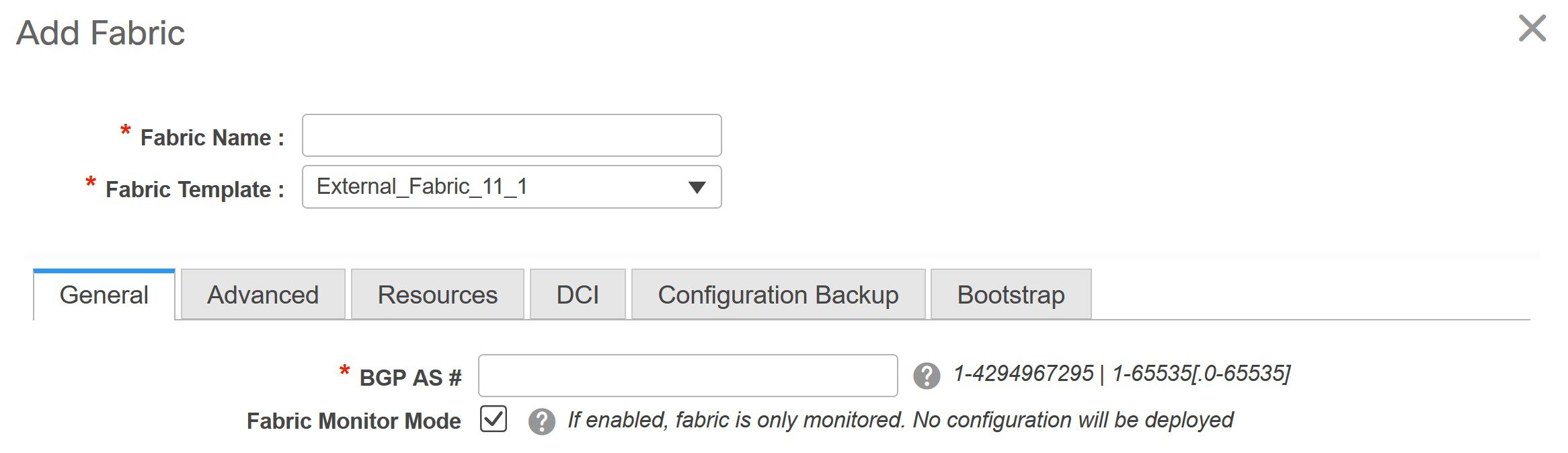
Task: Click the Fabric Template label
Action: [195, 190]
